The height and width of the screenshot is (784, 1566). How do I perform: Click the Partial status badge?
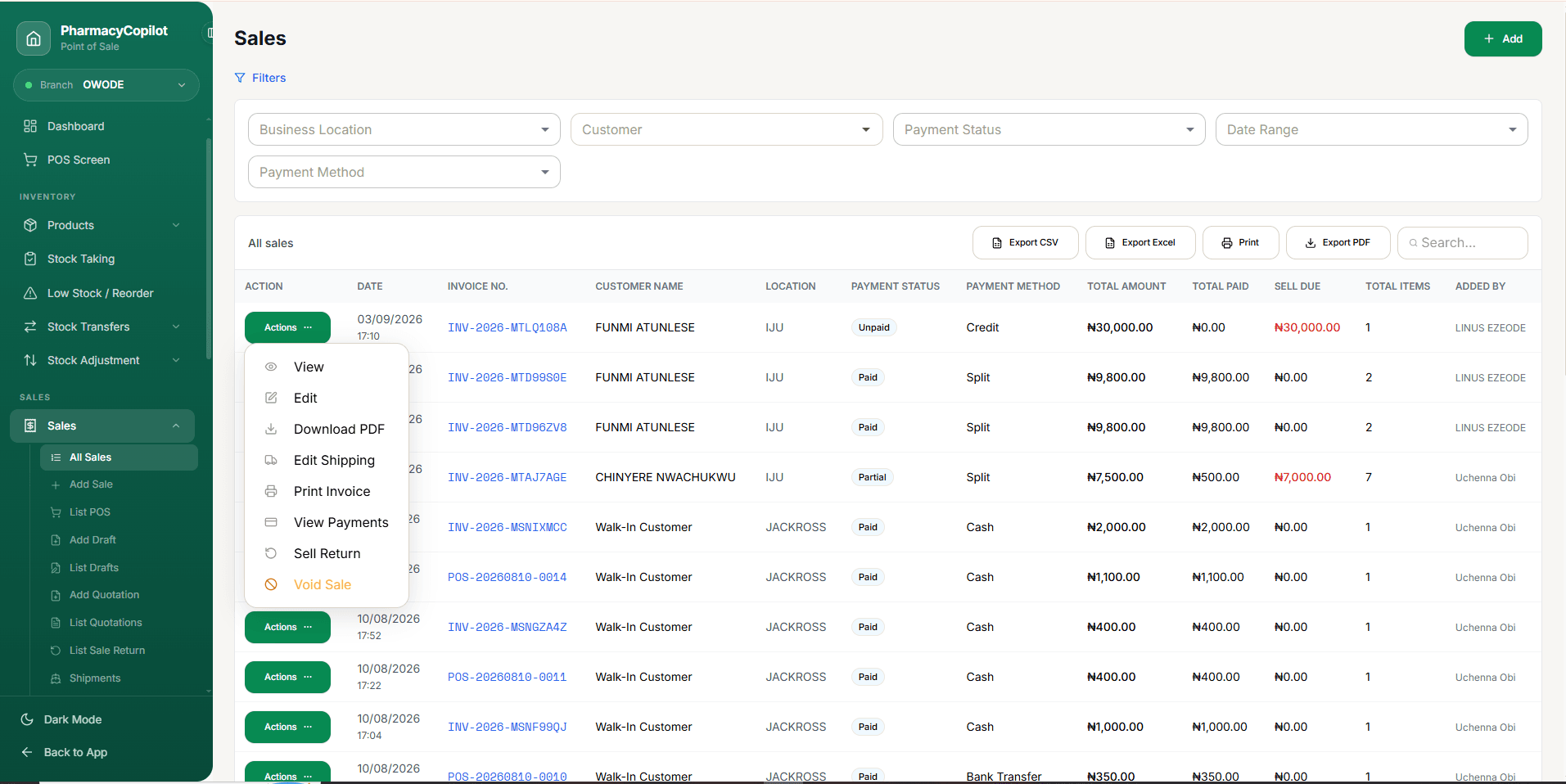click(x=872, y=477)
